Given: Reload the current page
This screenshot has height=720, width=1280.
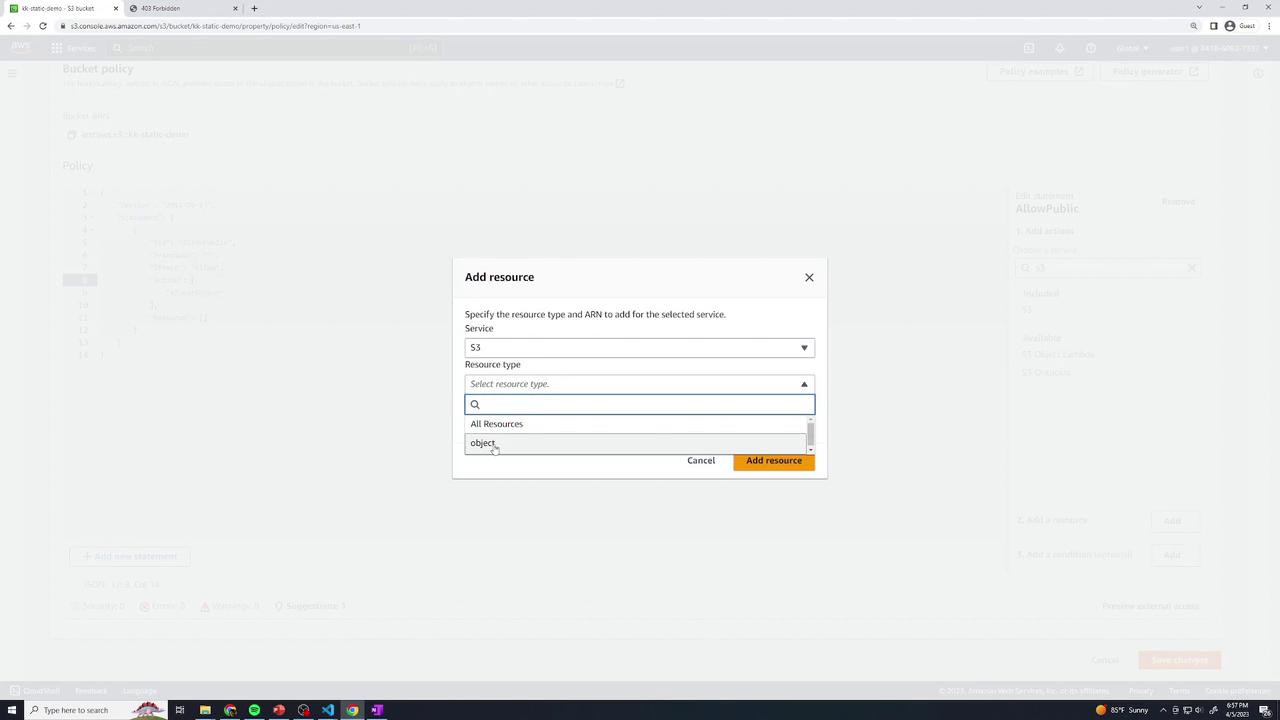Looking at the screenshot, I should tap(43, 26).
